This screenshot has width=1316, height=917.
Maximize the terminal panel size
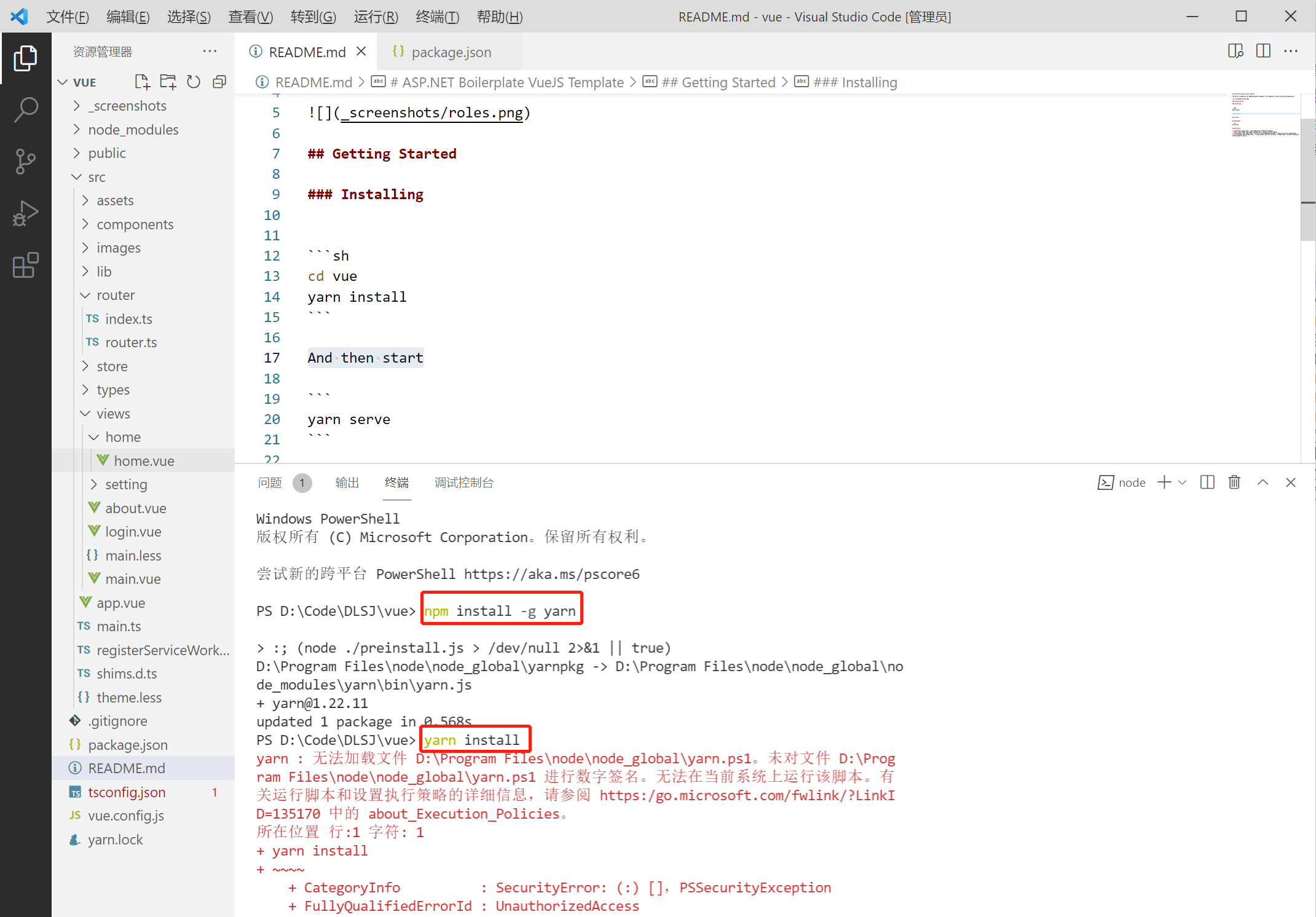coord(1263,482)
